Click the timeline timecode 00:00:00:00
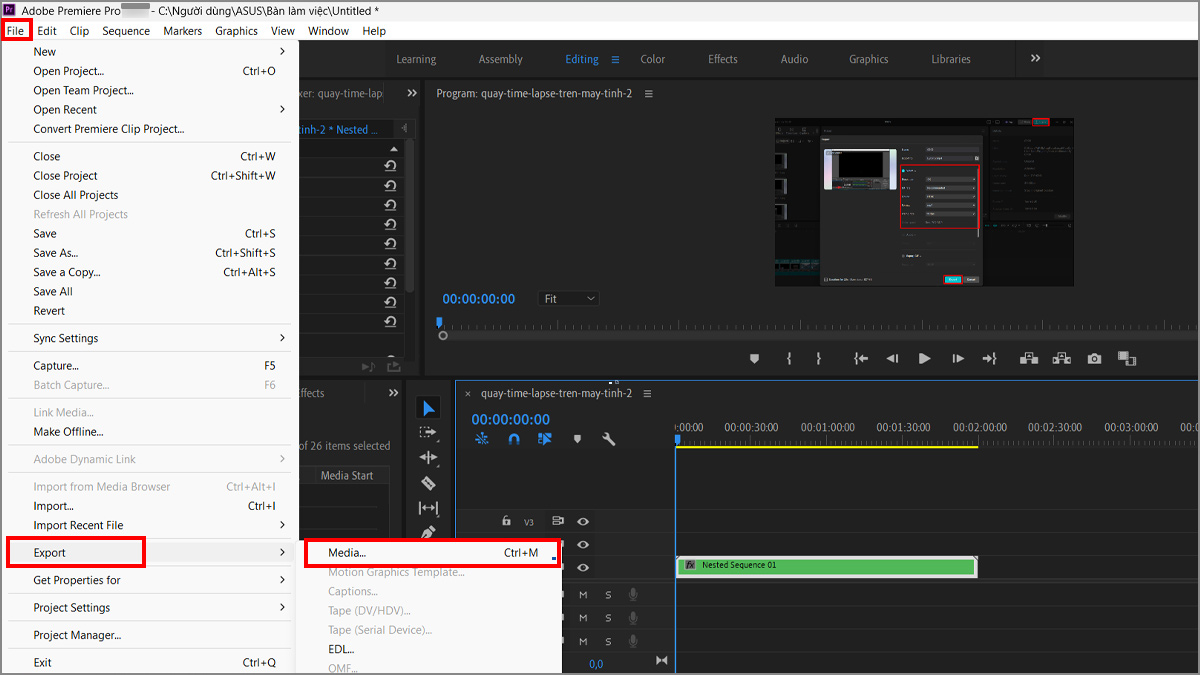This screenshot has width=1200, height=675. click(x=511, y=419)
